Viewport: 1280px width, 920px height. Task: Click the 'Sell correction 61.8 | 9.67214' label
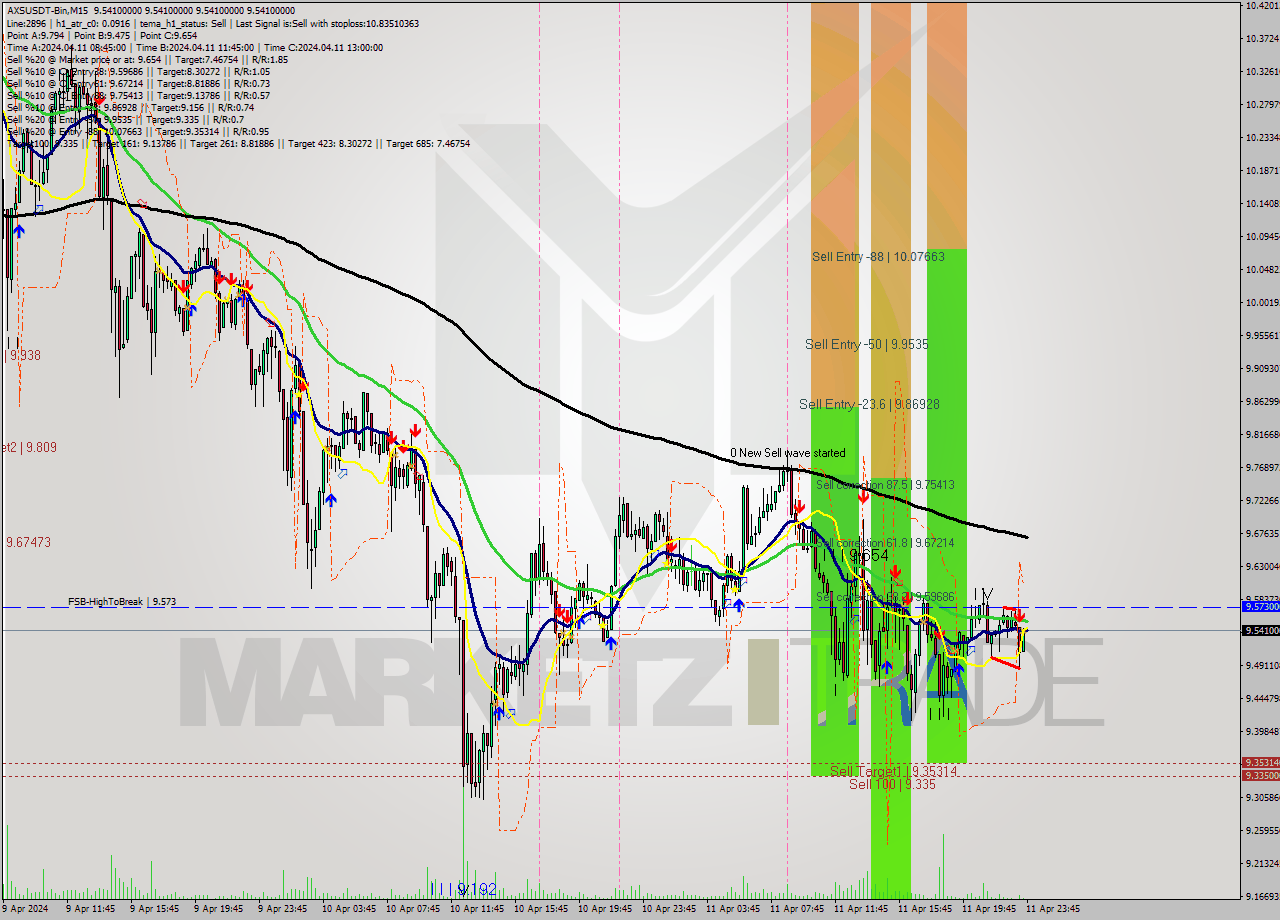885,542
